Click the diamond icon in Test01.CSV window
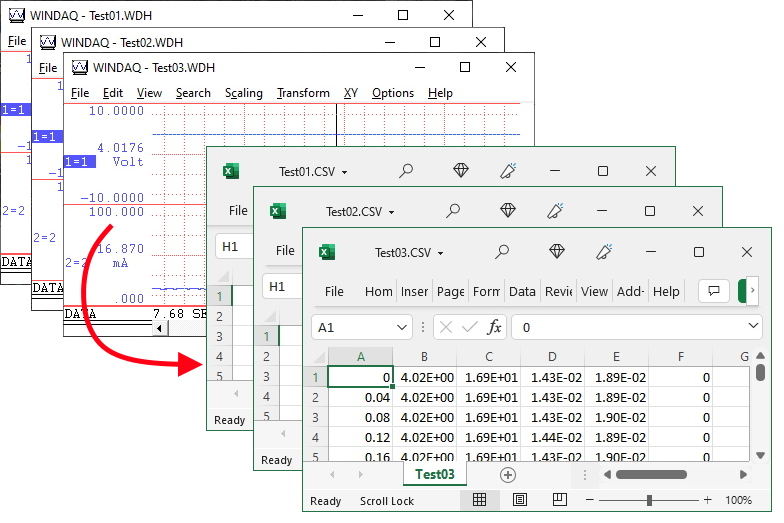784x523 pixels. coord(460,170)
